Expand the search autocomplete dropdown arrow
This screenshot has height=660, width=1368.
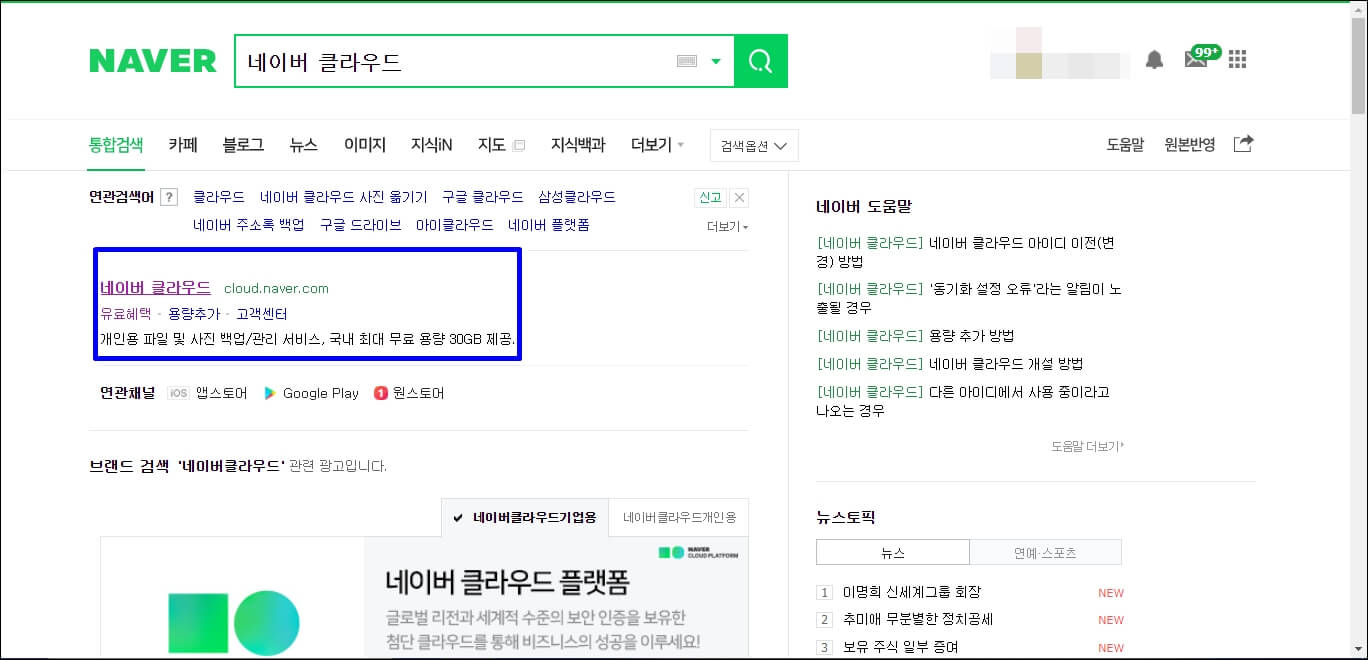[x=716, y=61]
